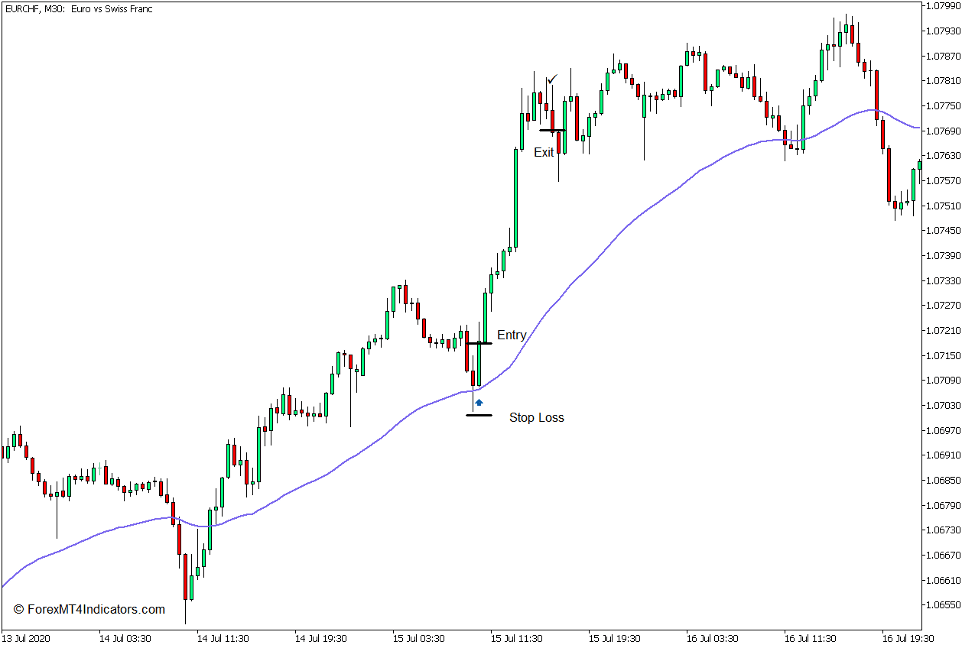
Task: Select the black Exit horizontal line marker
Action: tap(553, 131)
